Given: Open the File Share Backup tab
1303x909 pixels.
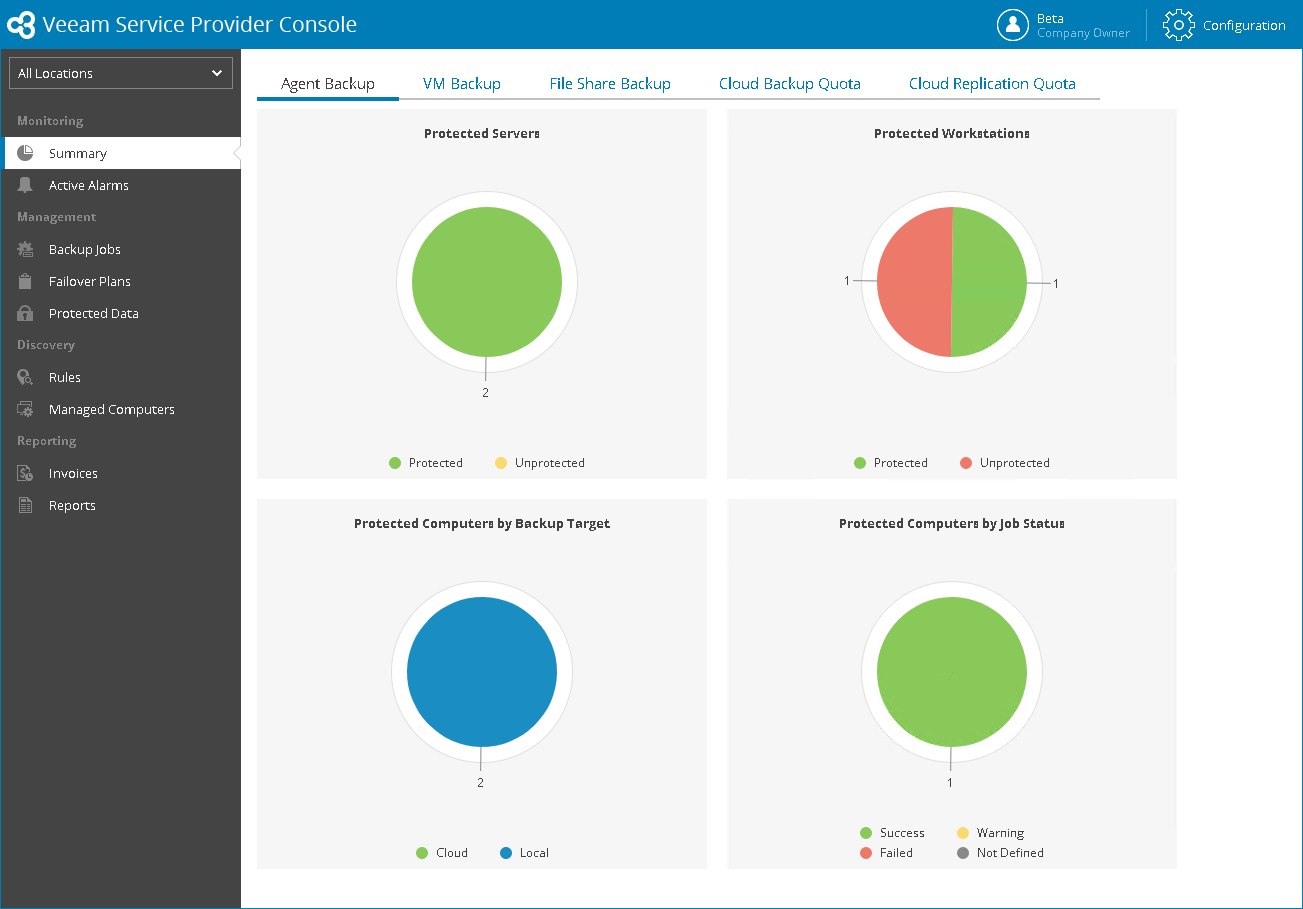Looking at the screenshot, I should point(610,84).
